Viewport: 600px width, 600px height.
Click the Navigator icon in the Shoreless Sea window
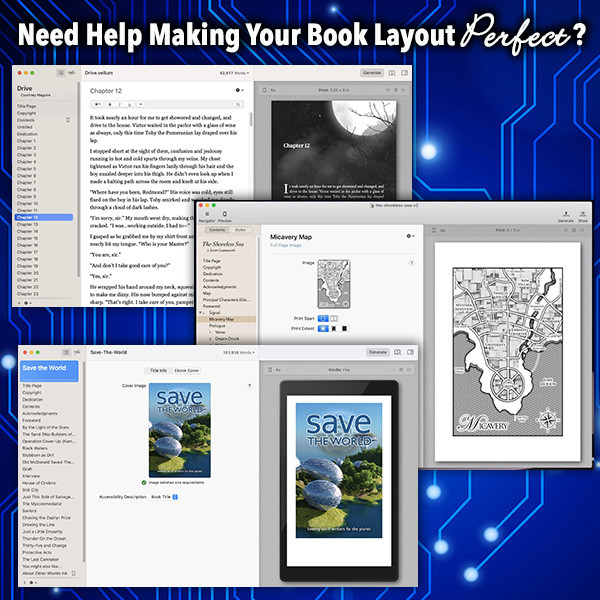[203, 213]
